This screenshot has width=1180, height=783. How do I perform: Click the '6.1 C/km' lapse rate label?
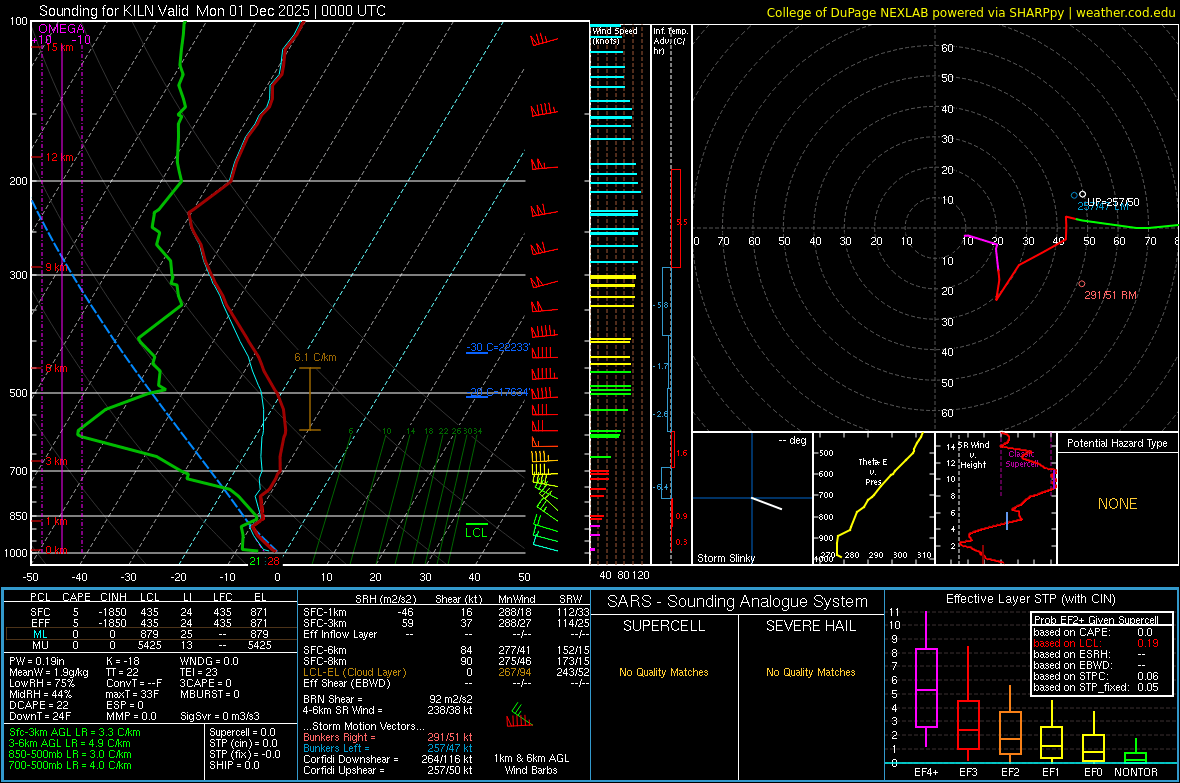pyautogui.click(x=315, y=358)
